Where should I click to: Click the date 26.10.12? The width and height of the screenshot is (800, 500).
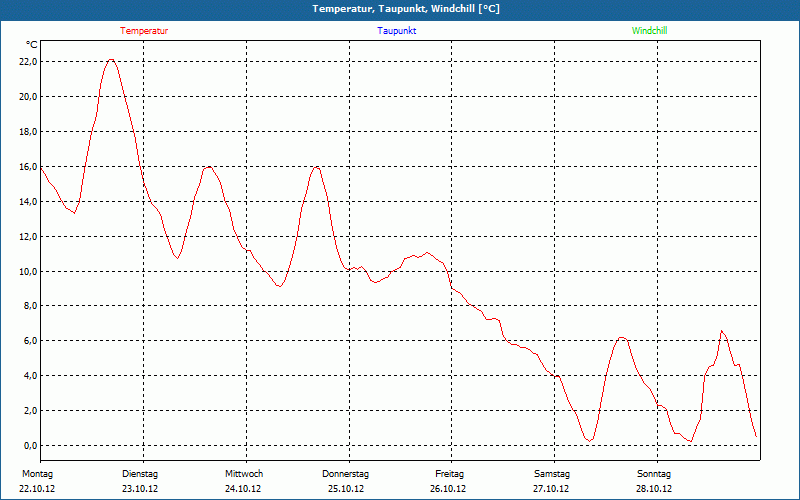tap(448, 489)
